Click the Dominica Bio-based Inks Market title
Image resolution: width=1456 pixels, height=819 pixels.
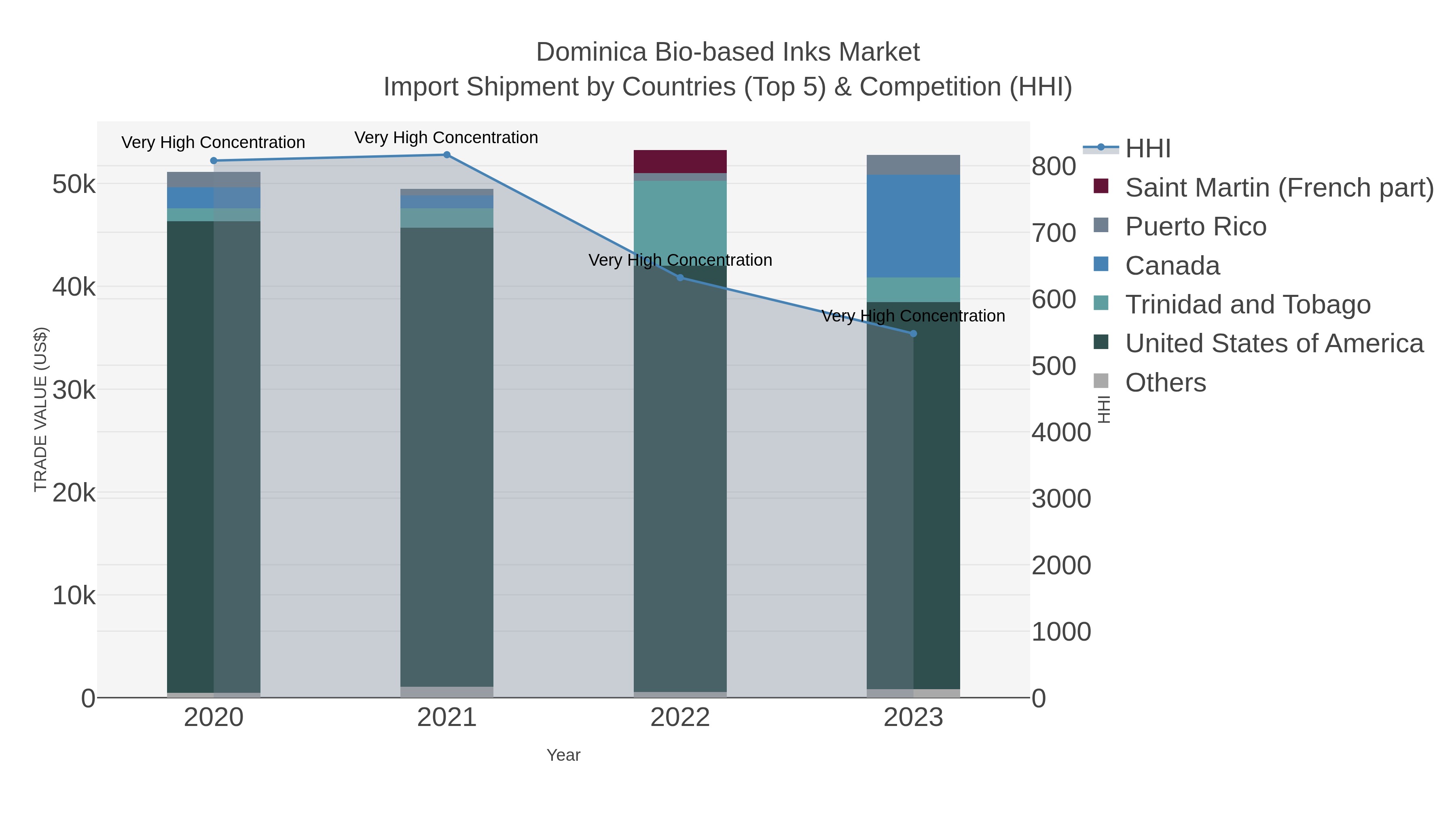[x=728, y=52]
